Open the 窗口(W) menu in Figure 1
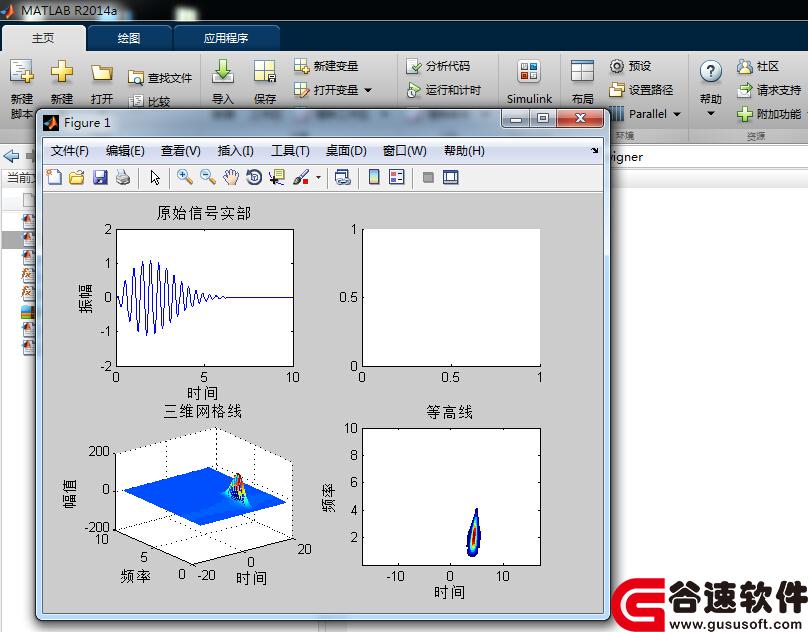 [x=405, y=151]
